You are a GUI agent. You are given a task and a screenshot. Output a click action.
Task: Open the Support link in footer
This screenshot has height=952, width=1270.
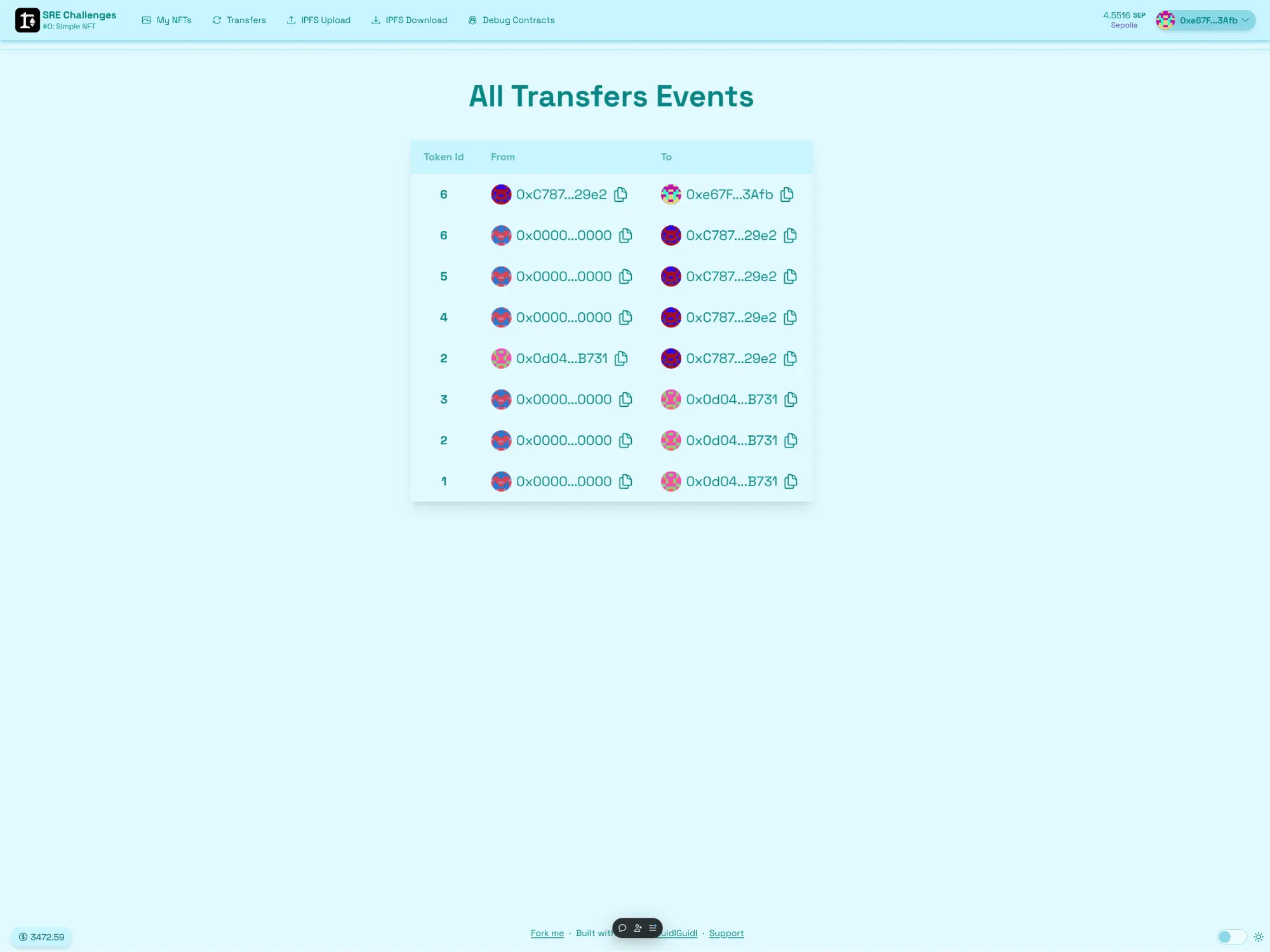(x=726, y=933)
